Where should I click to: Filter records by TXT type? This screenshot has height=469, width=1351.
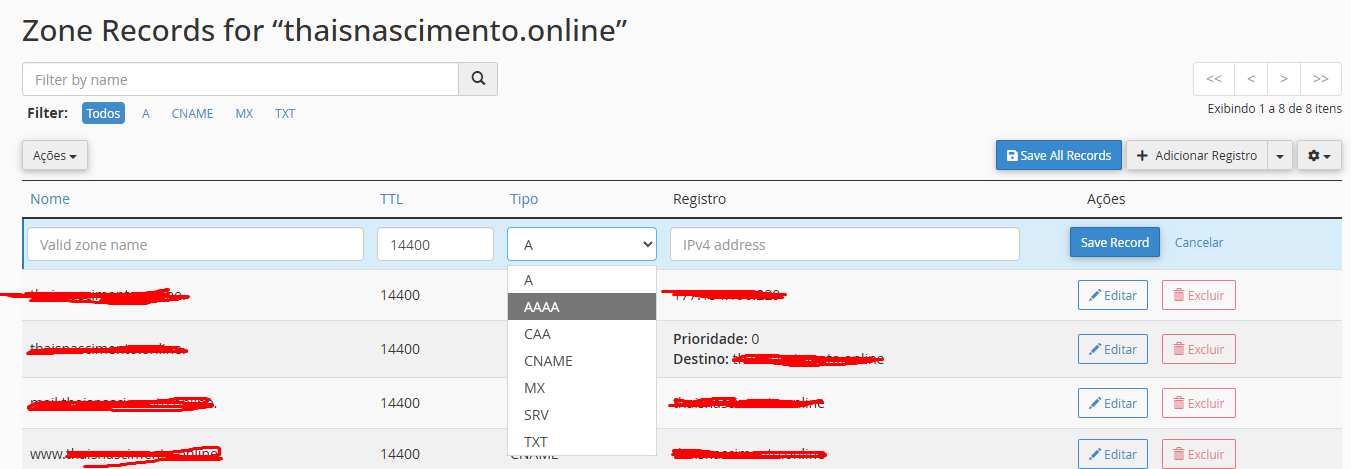point(285,113)
